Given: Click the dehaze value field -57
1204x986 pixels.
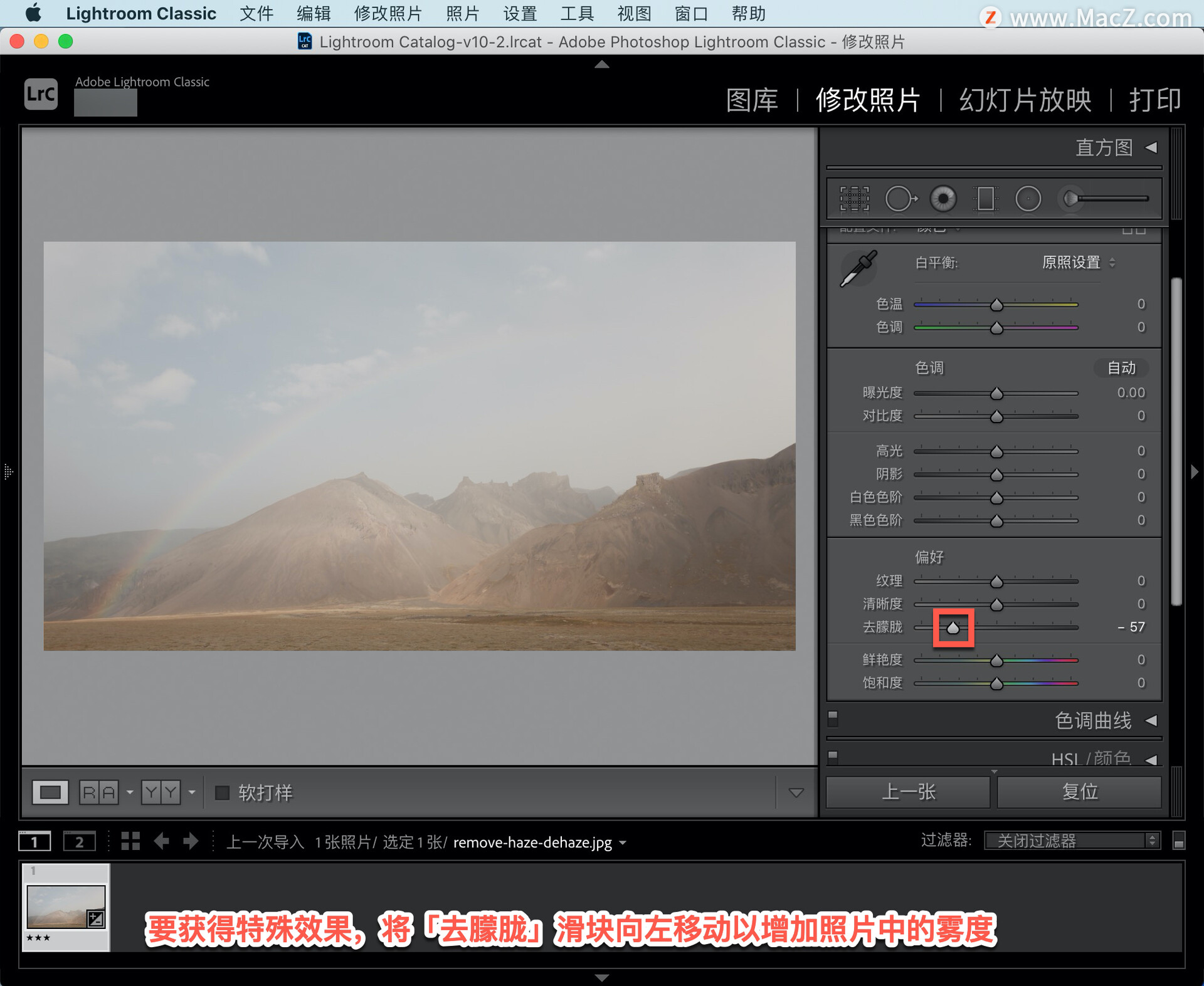Looking at the screenshot, I should pyautogui.click(x=1131, y=627).
